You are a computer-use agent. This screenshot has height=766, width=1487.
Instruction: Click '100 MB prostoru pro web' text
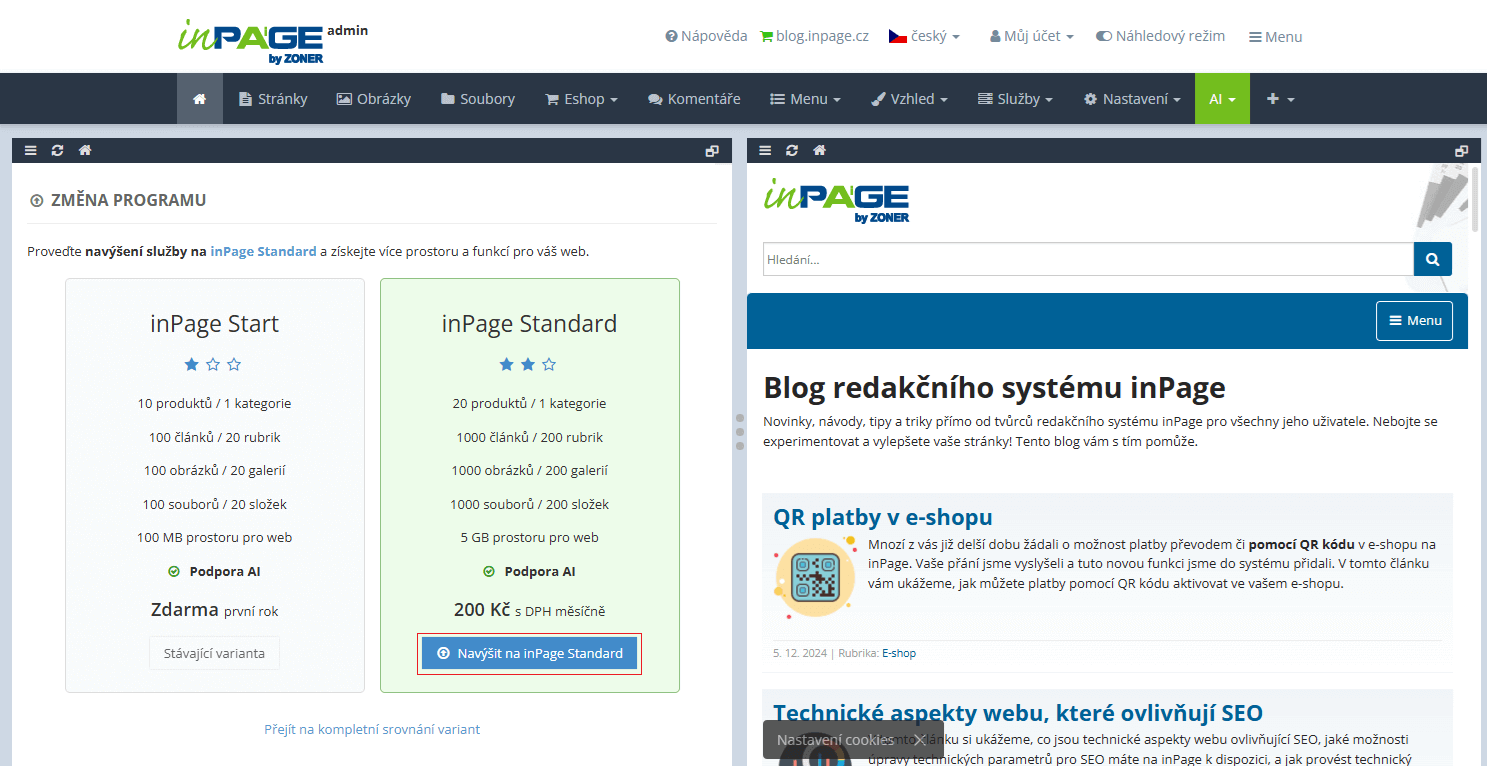[215, 537]
